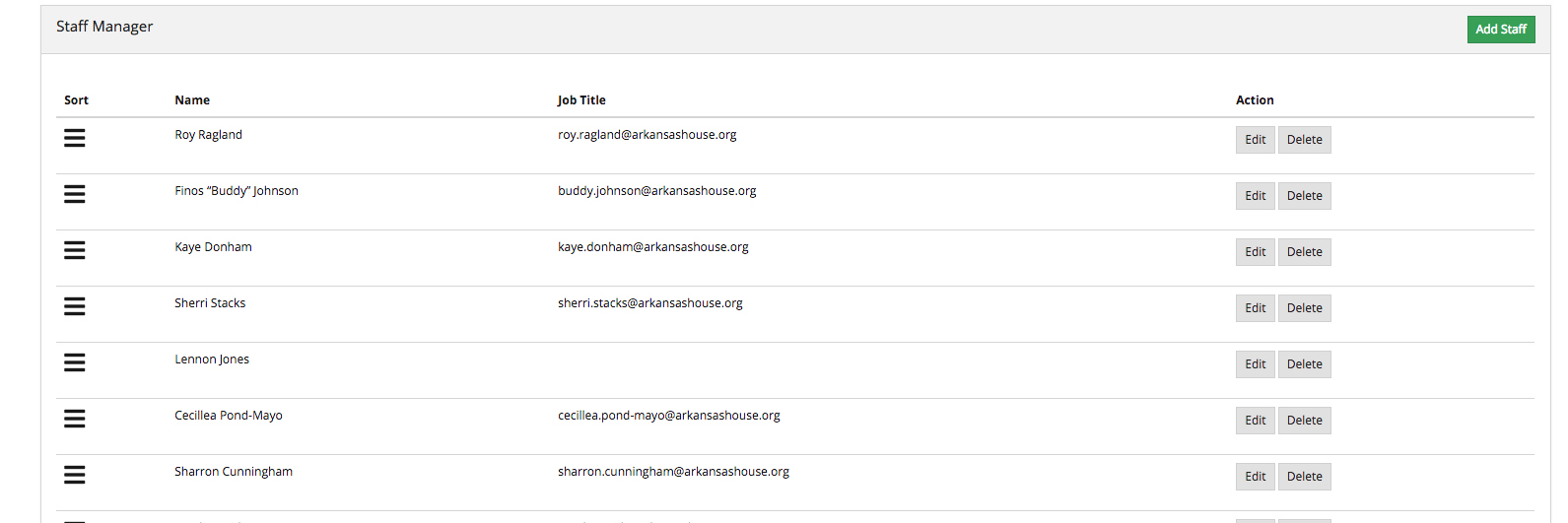This screenshot has height=523, width=1568.
Task: Select the sort handle beside Sherri Stacks
Action: pos(75,306)
